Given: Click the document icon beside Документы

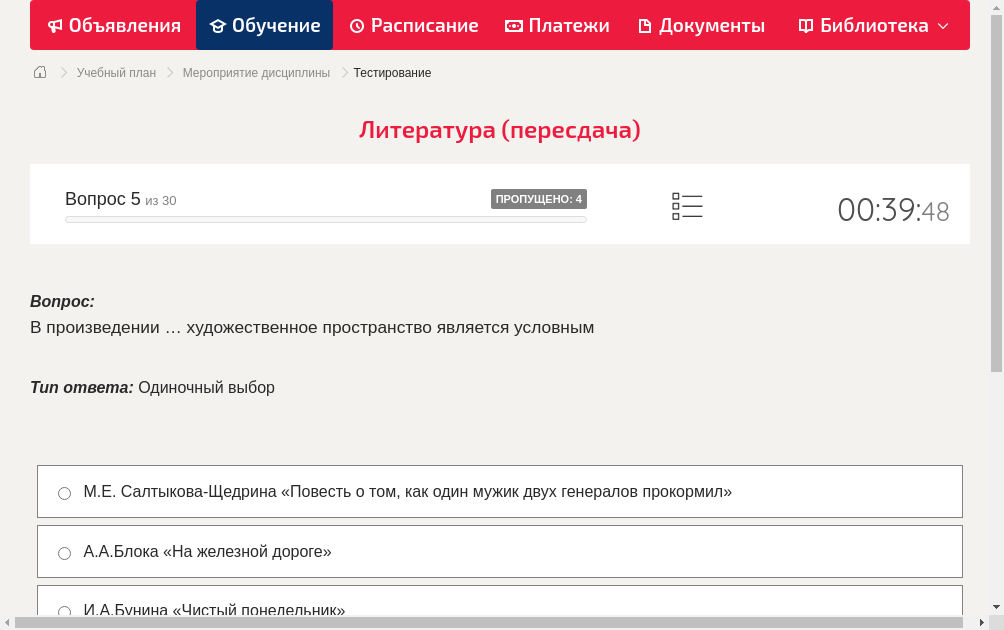Looking at the screenshot, I should 646,25.
